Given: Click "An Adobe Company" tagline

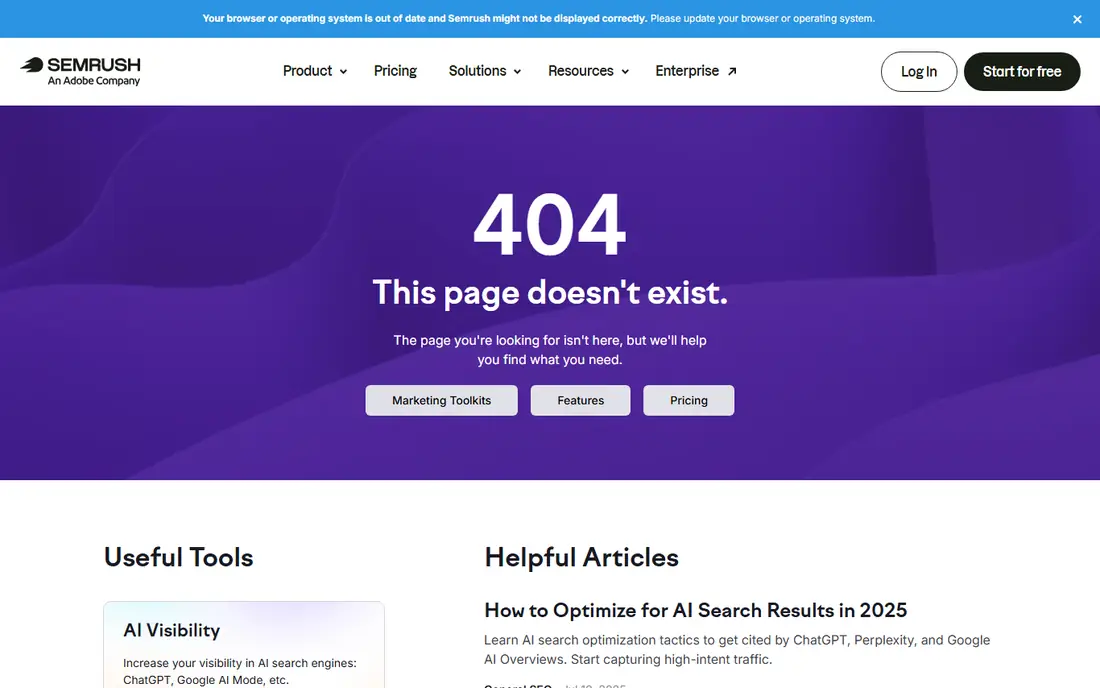Looking at the screenshot, I should coord(94,81).
